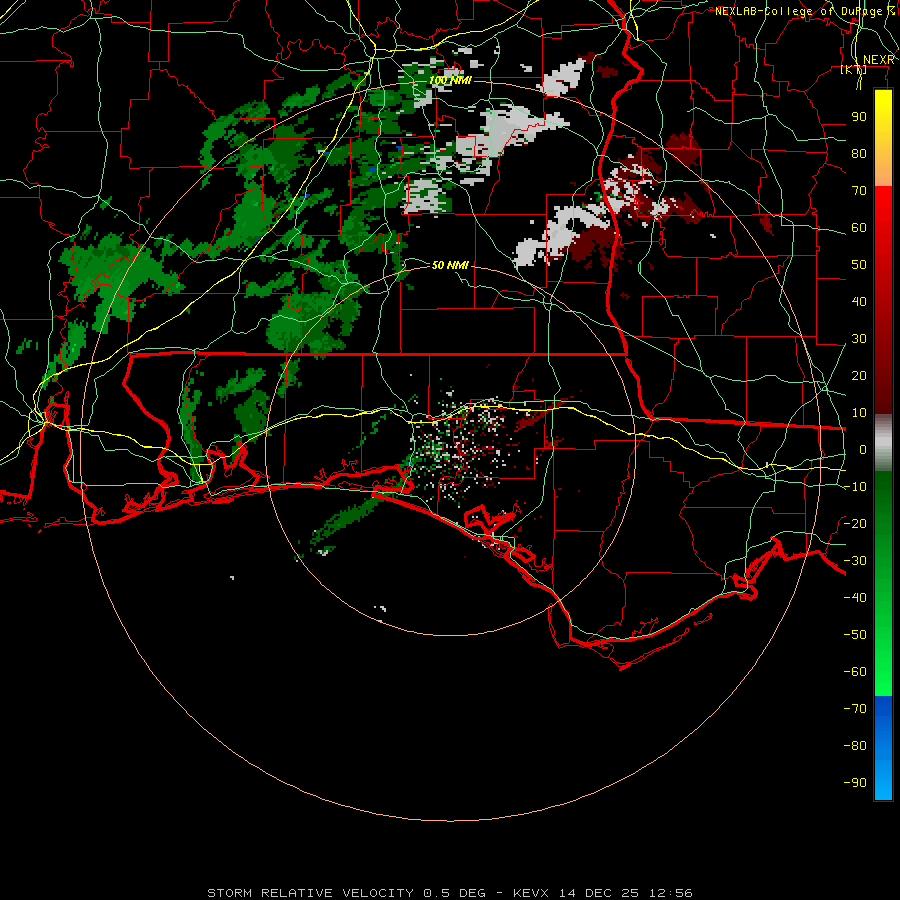Click the -50 value on the velocity scale
Image resolution: width=900 pixels, height=900 pixels.
(x=855, y=635)
